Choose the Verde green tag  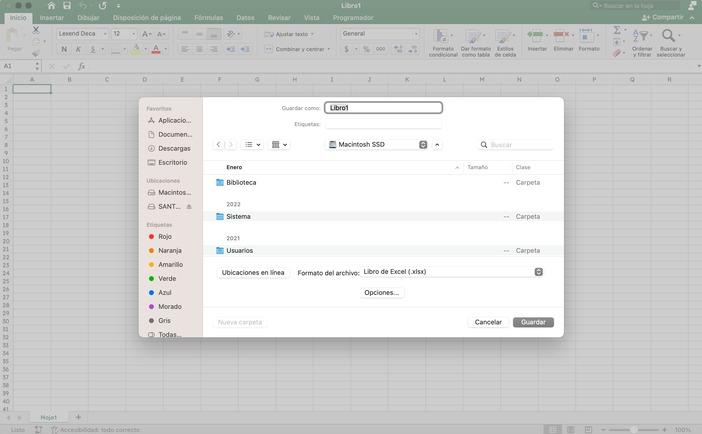click(163, 278)
